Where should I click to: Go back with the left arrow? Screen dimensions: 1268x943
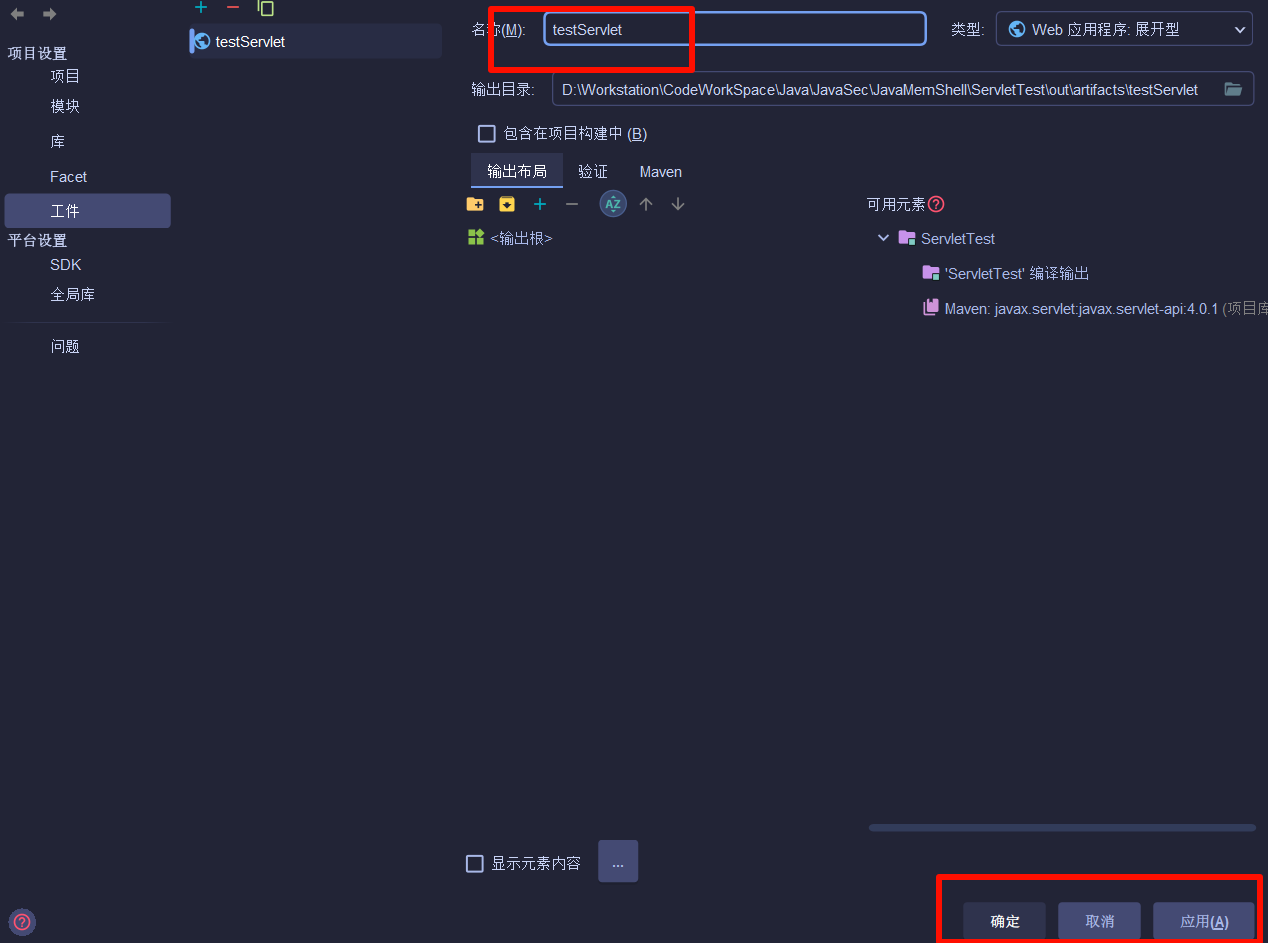click(x=17, y=14)
